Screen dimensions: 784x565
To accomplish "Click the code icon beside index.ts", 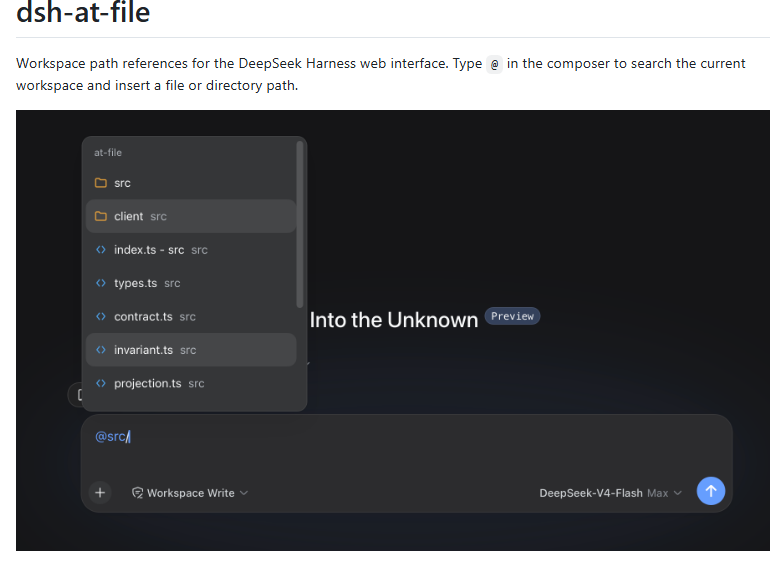I will point(101,250).
